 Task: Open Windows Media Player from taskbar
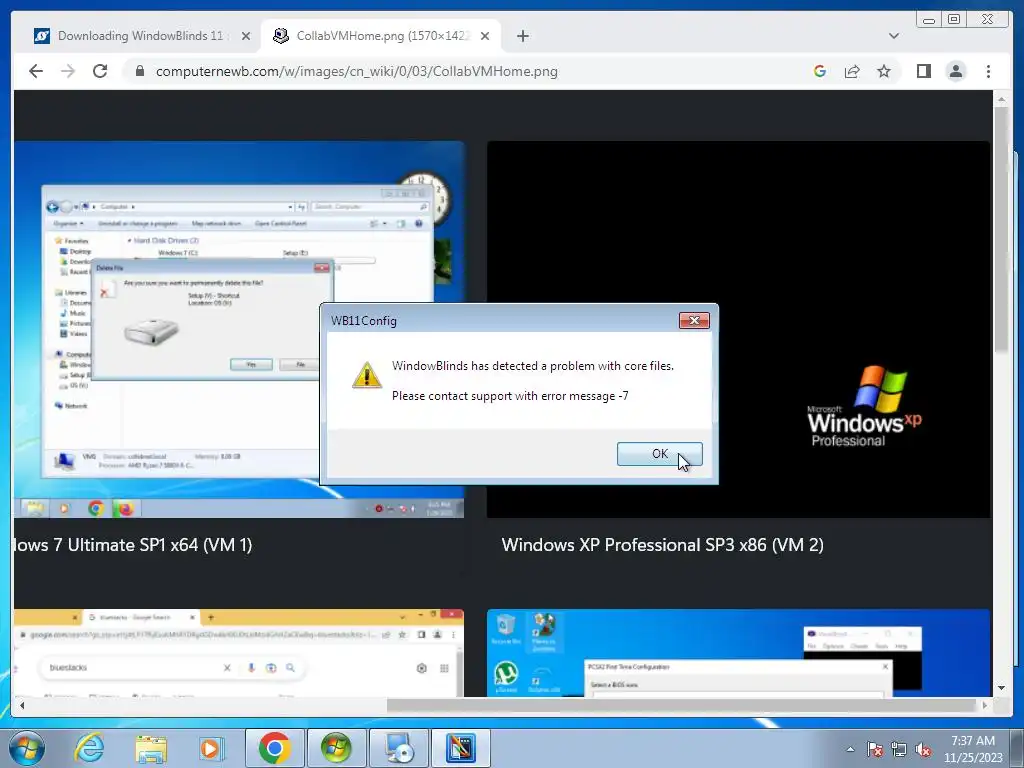coord(211,748)
